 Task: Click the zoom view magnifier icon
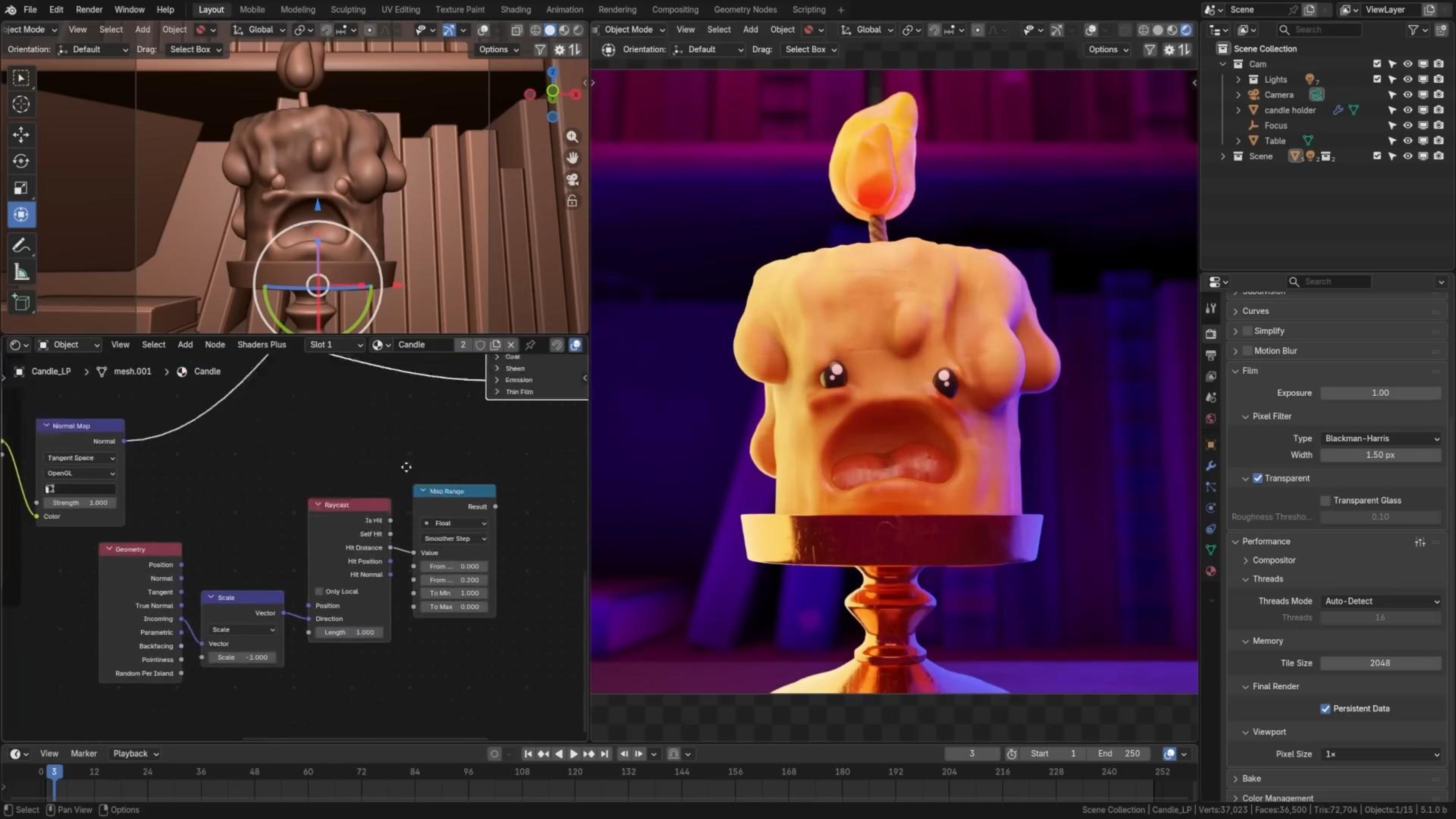(x=572, y=136)
